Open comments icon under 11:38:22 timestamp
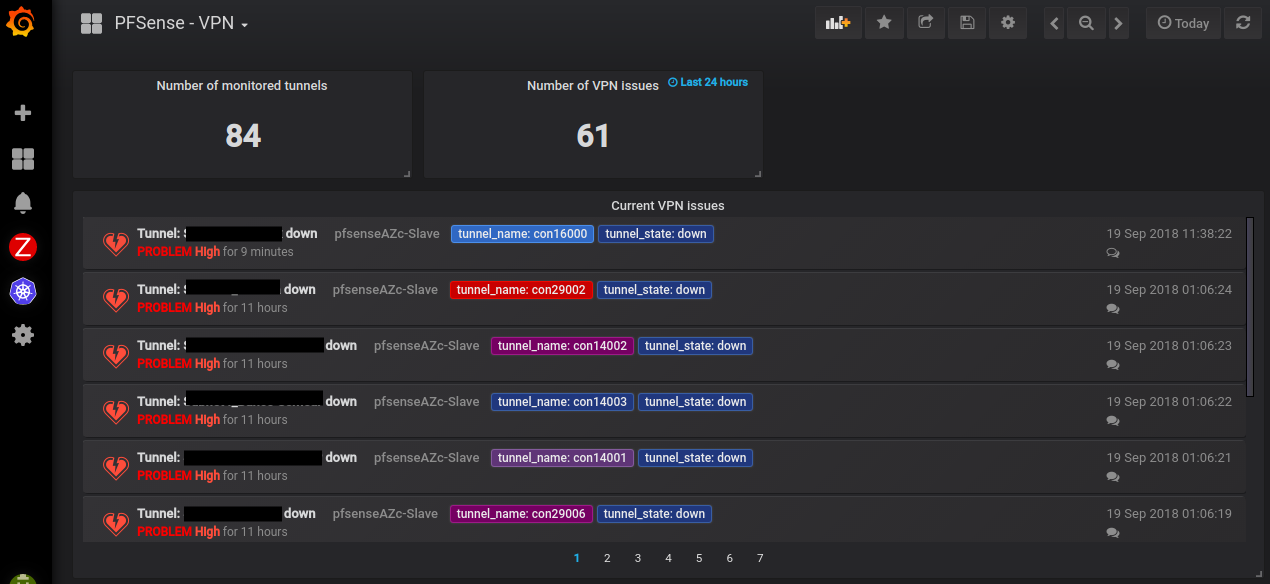Viewport: 1270px width, 584px height. point(1113,253)
